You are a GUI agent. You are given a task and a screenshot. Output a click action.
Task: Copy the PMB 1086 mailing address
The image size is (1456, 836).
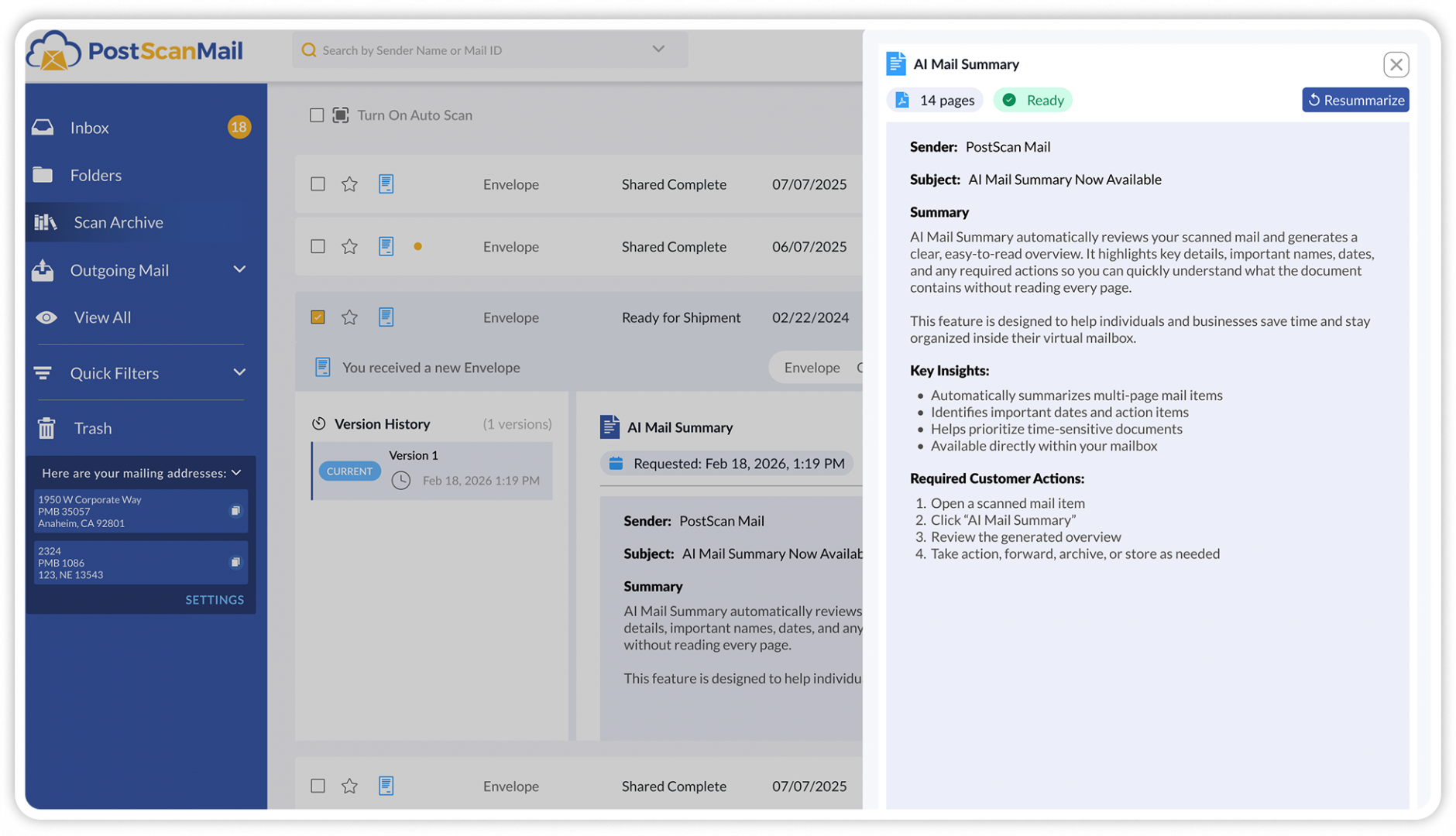[235, 563]
